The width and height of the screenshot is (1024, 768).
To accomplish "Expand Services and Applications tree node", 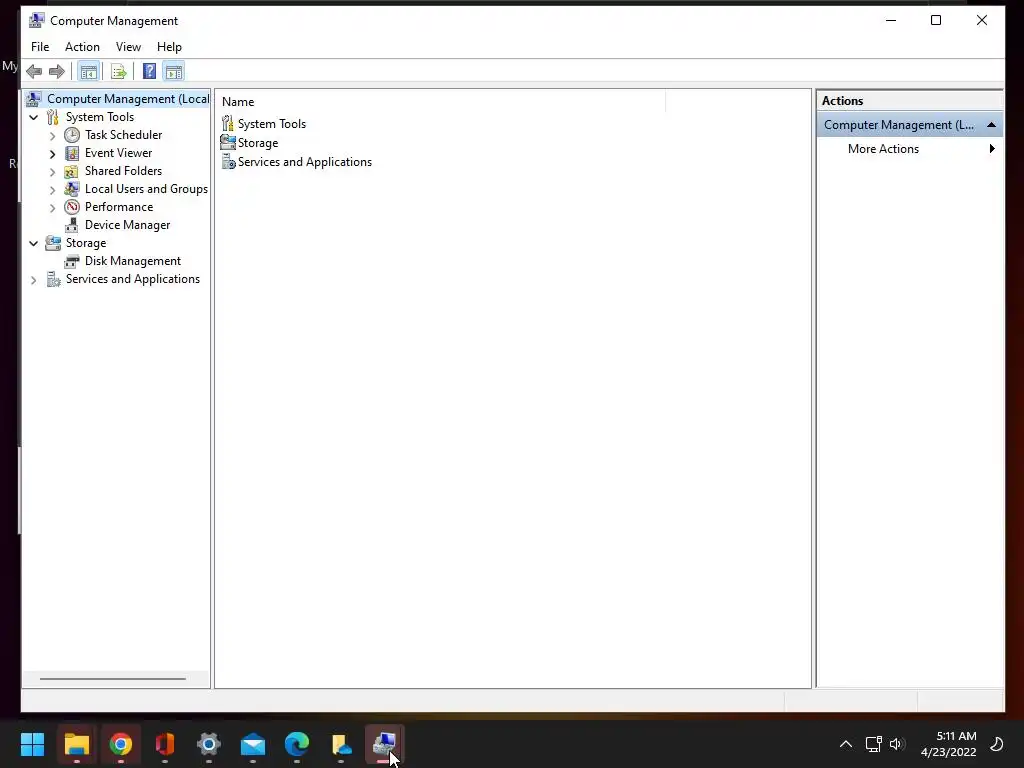I will 33,280.
